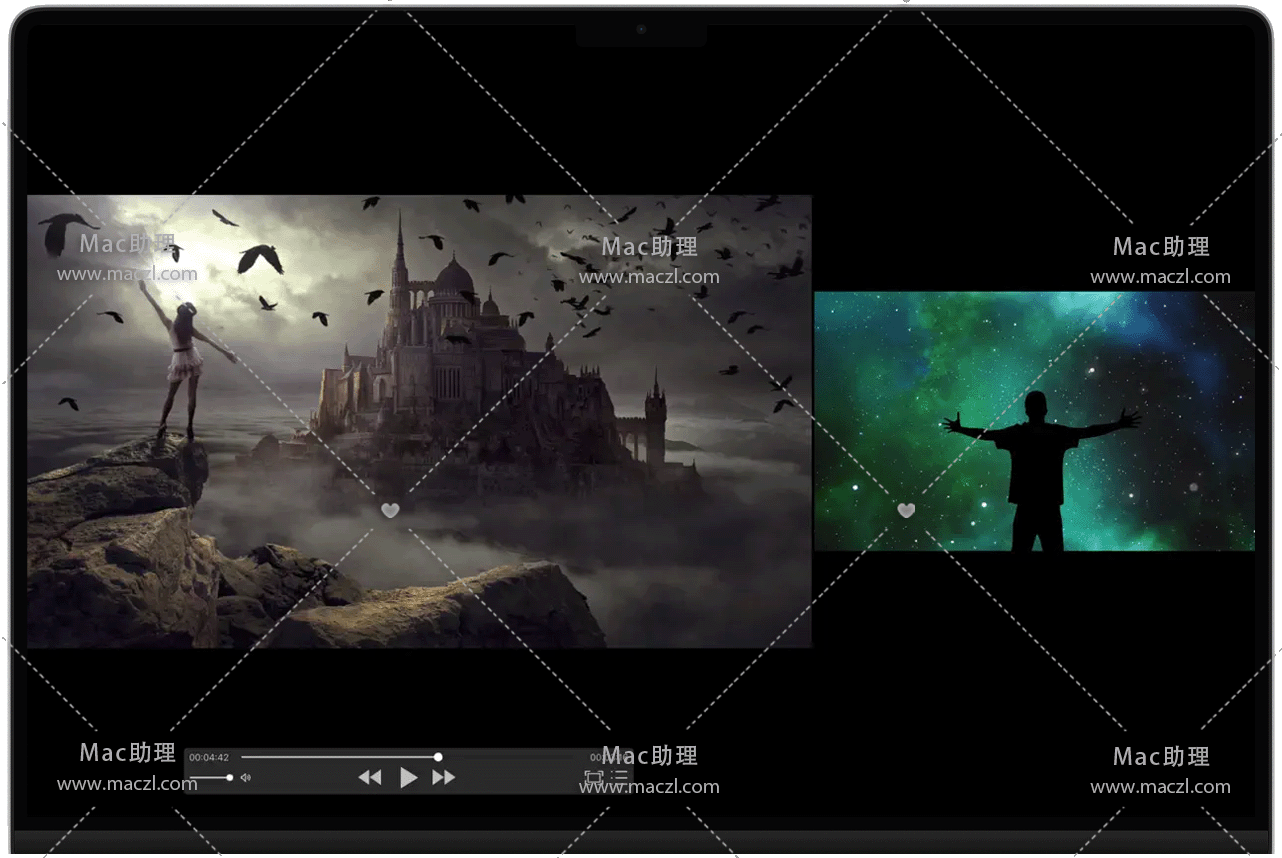Click the playback progress slider handle
This screenshot has height=858, width=1282.
pyautogui.click(x=438, y=757)
